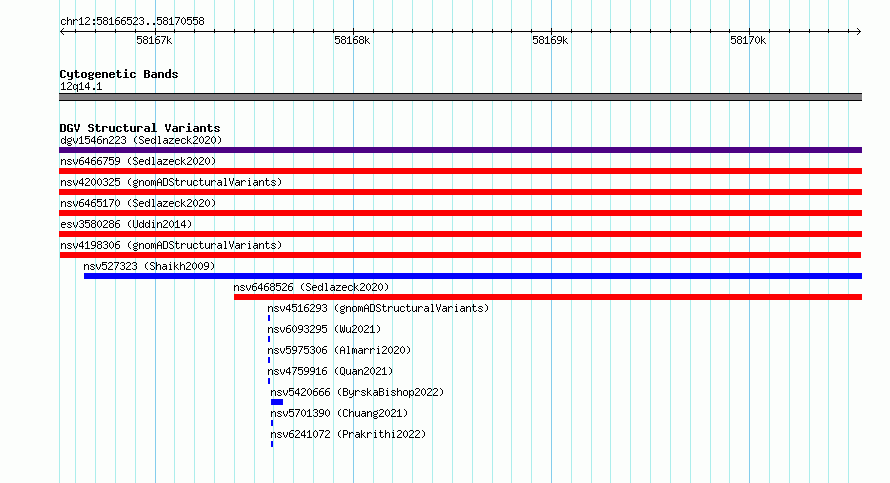Click the DGV Structural Variants track title
Viewport: 890px width, 483px height.
[x=140, y=128]
